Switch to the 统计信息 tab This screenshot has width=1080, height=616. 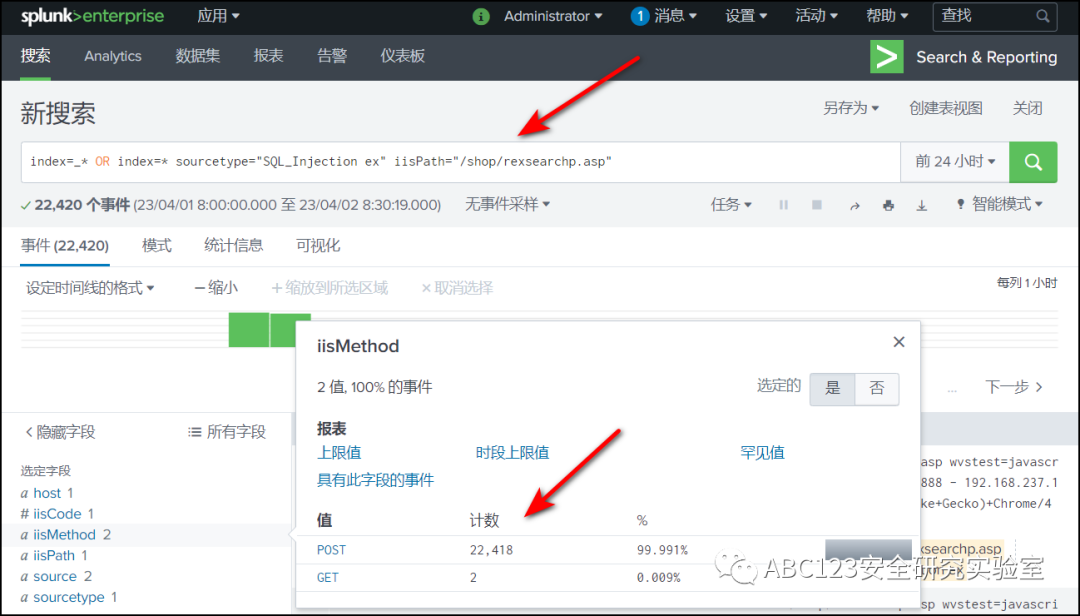tap(233, 245)
